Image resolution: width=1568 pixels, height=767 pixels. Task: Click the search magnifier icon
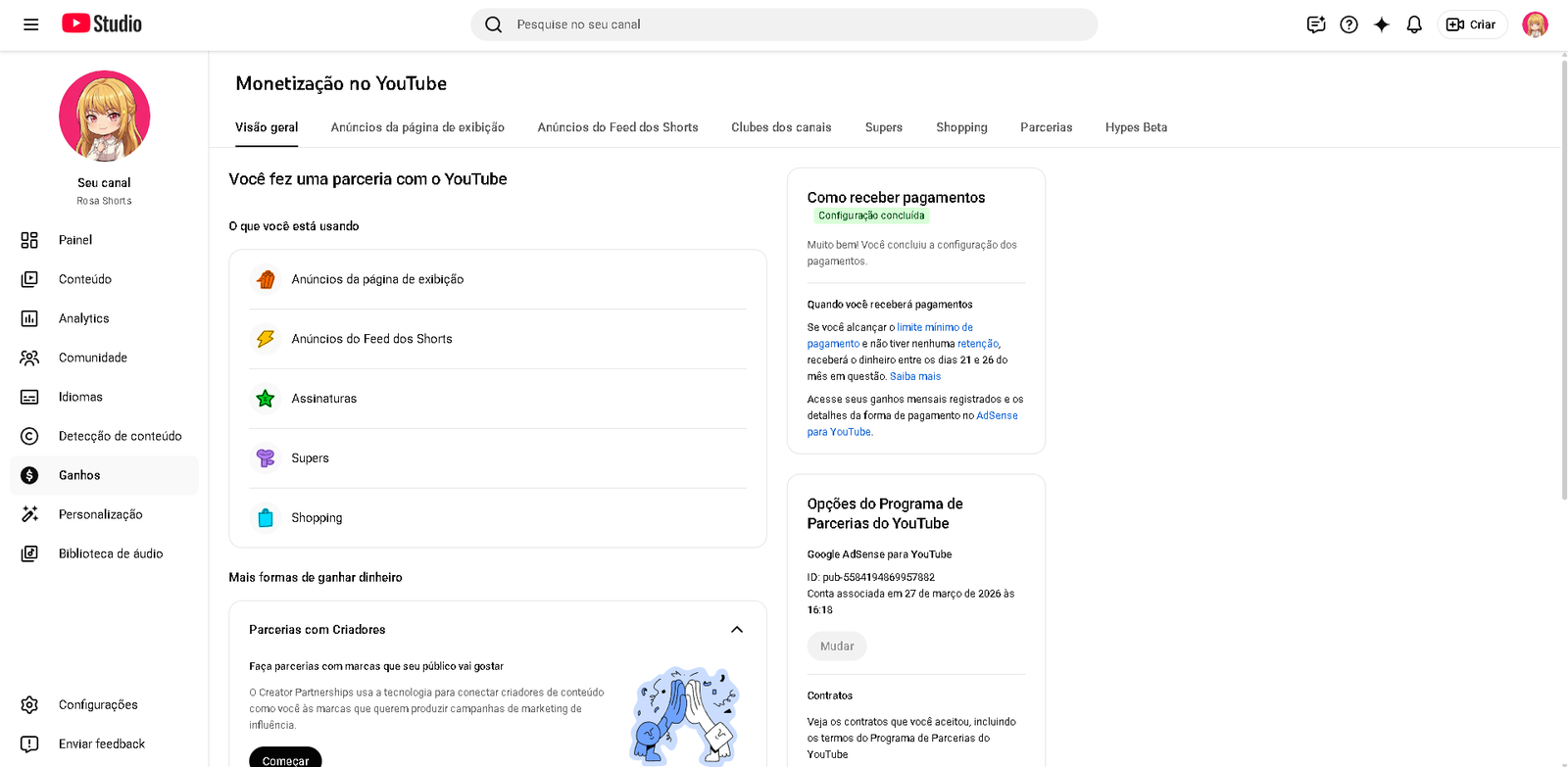click(x=494, y=24)
